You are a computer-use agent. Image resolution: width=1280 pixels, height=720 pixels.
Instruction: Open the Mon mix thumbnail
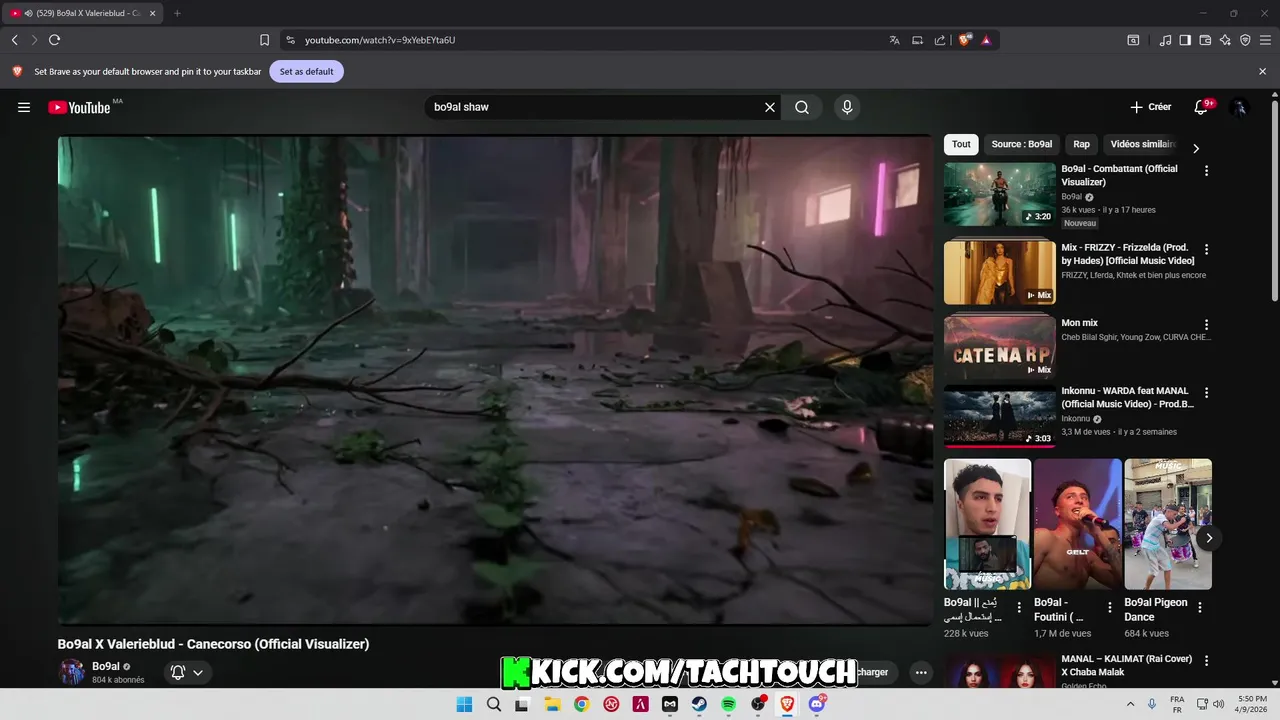click(x=1000, y=347)
